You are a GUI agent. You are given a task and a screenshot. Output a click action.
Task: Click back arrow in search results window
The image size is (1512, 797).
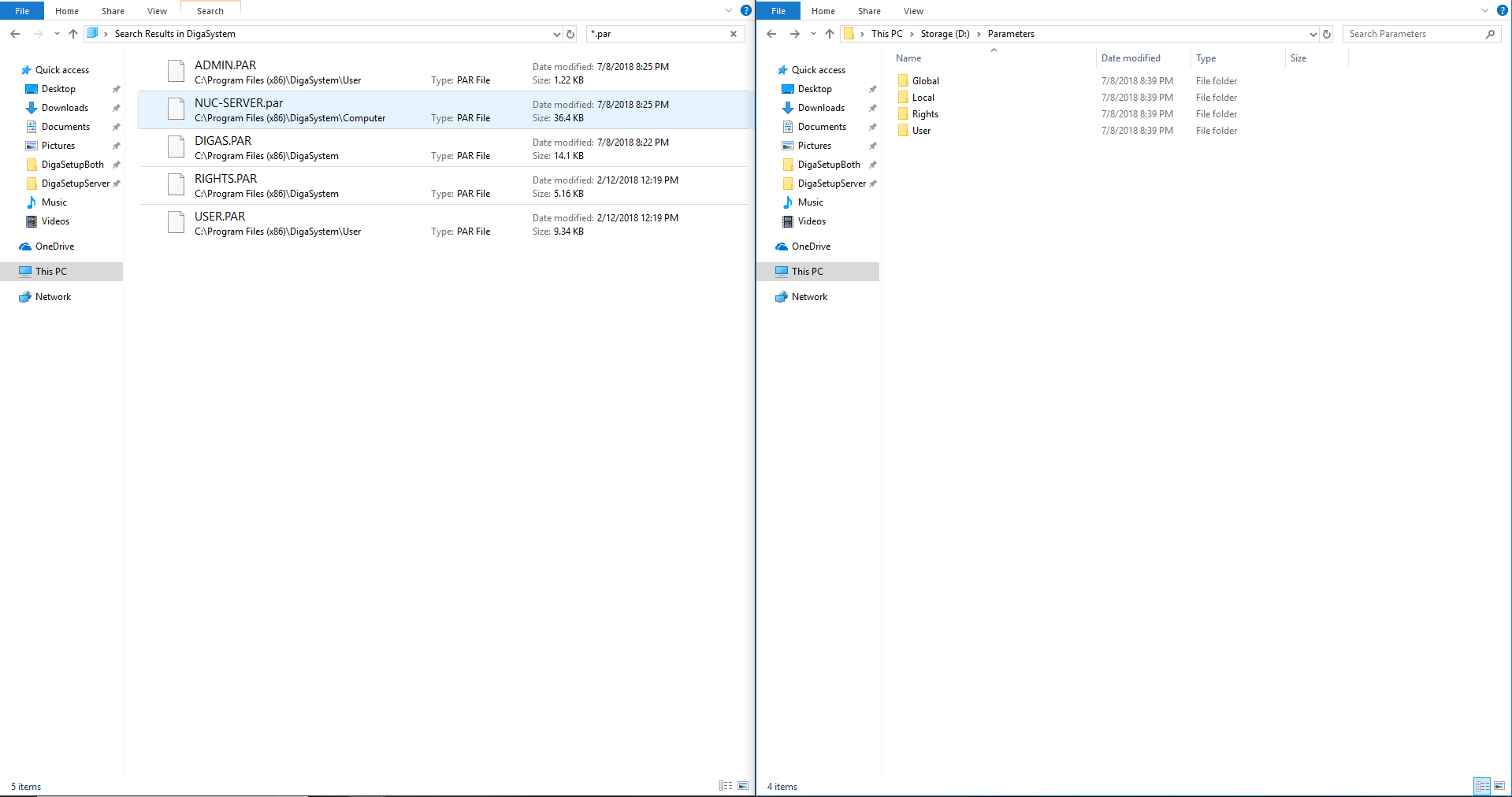(x=15, y=34)
